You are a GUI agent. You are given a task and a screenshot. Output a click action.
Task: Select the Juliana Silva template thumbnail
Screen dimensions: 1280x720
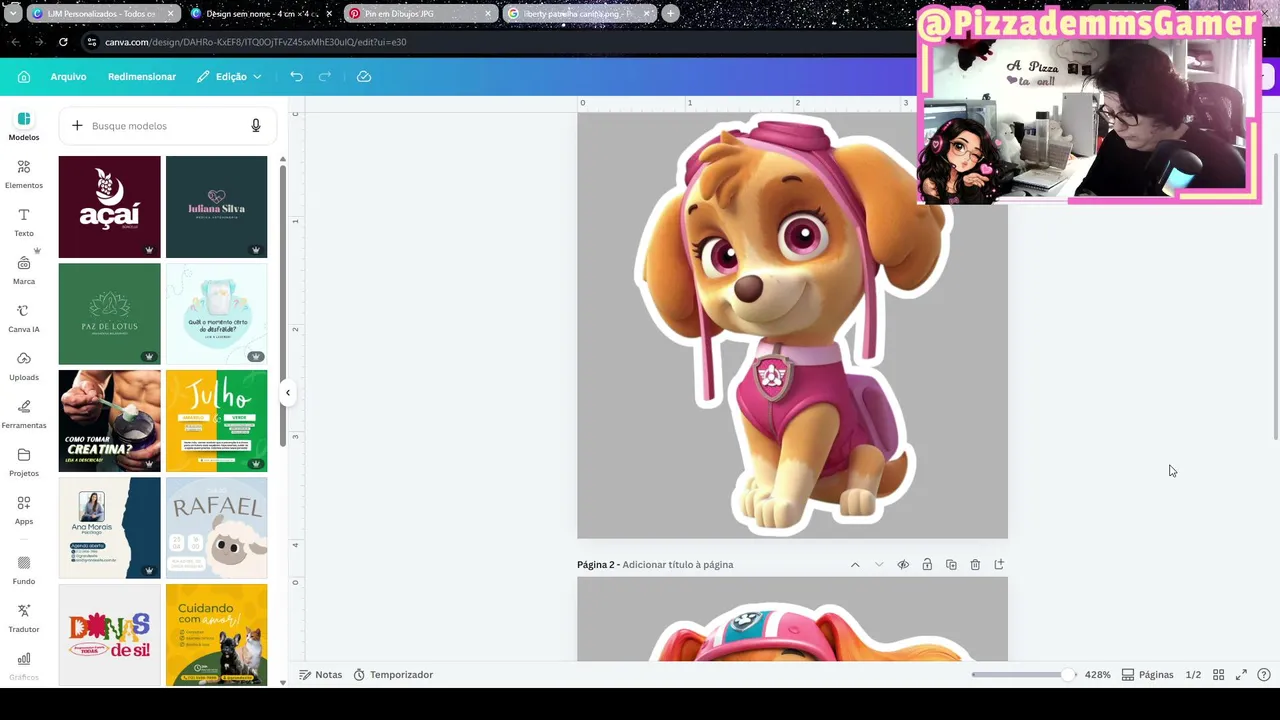217,207
